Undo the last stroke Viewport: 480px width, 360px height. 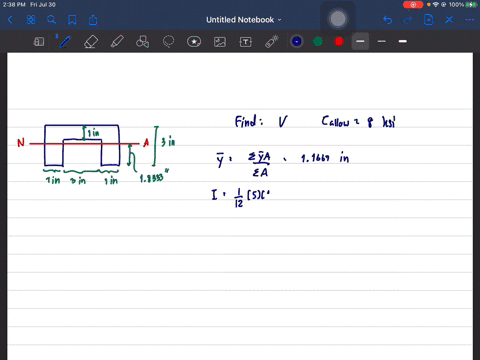pos(387,20)
